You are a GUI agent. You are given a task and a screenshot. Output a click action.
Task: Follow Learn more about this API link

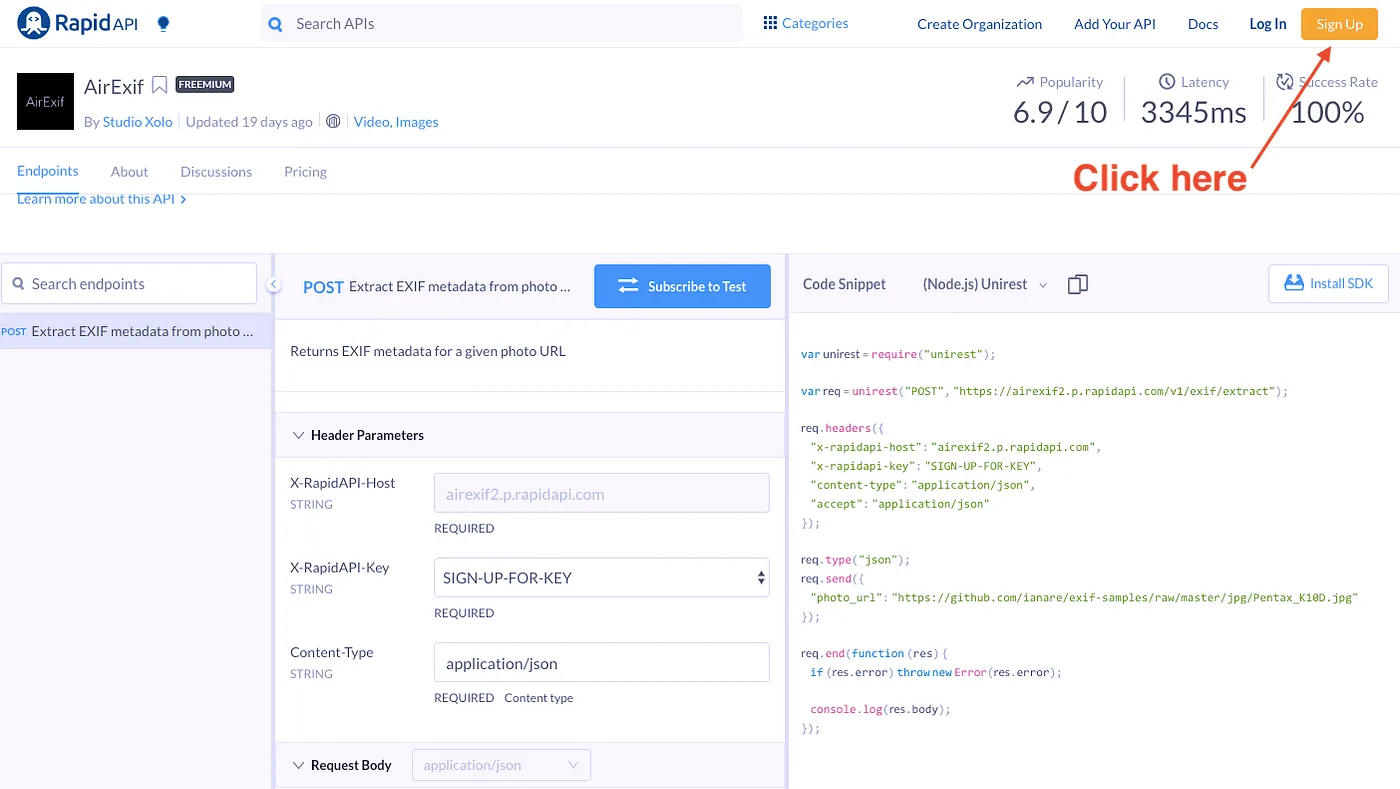click(102, 199)
